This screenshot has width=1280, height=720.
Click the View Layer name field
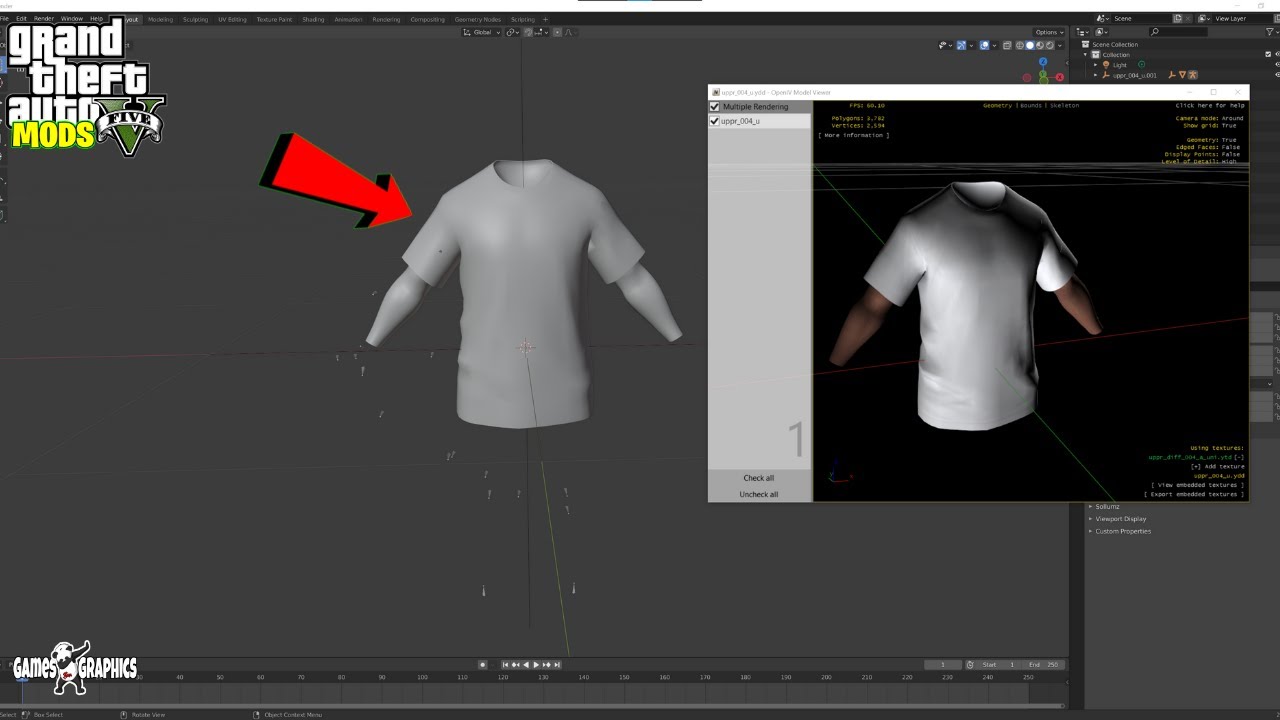click(x=1240, y=18)
